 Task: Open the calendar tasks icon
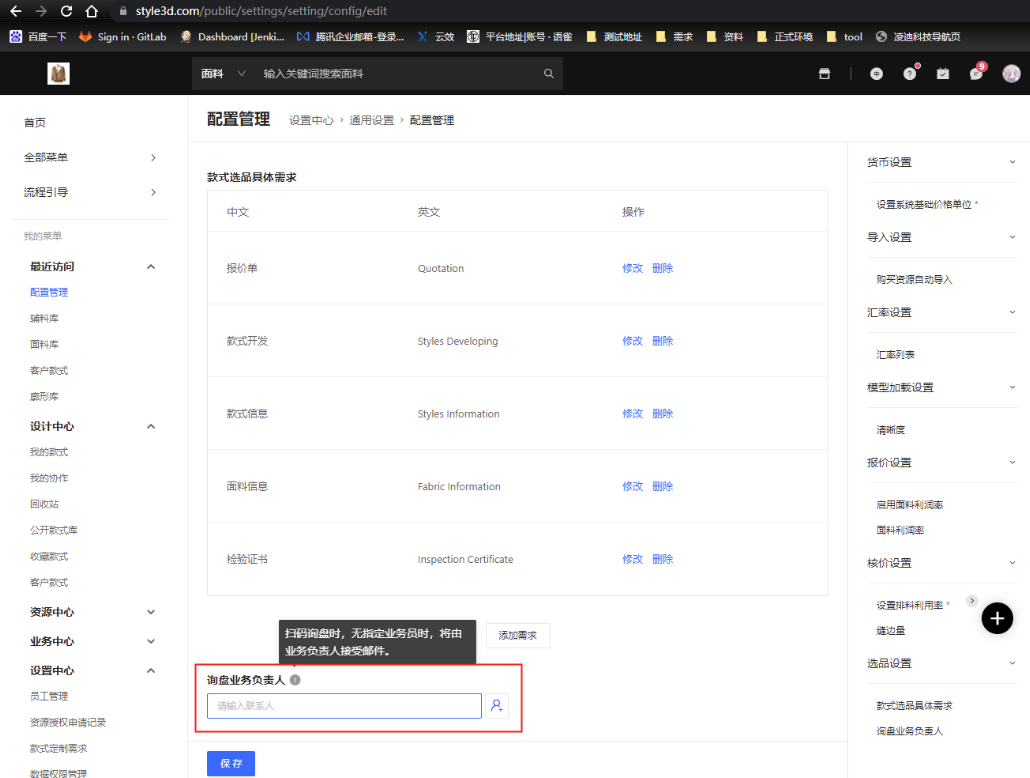click(942, 74)
